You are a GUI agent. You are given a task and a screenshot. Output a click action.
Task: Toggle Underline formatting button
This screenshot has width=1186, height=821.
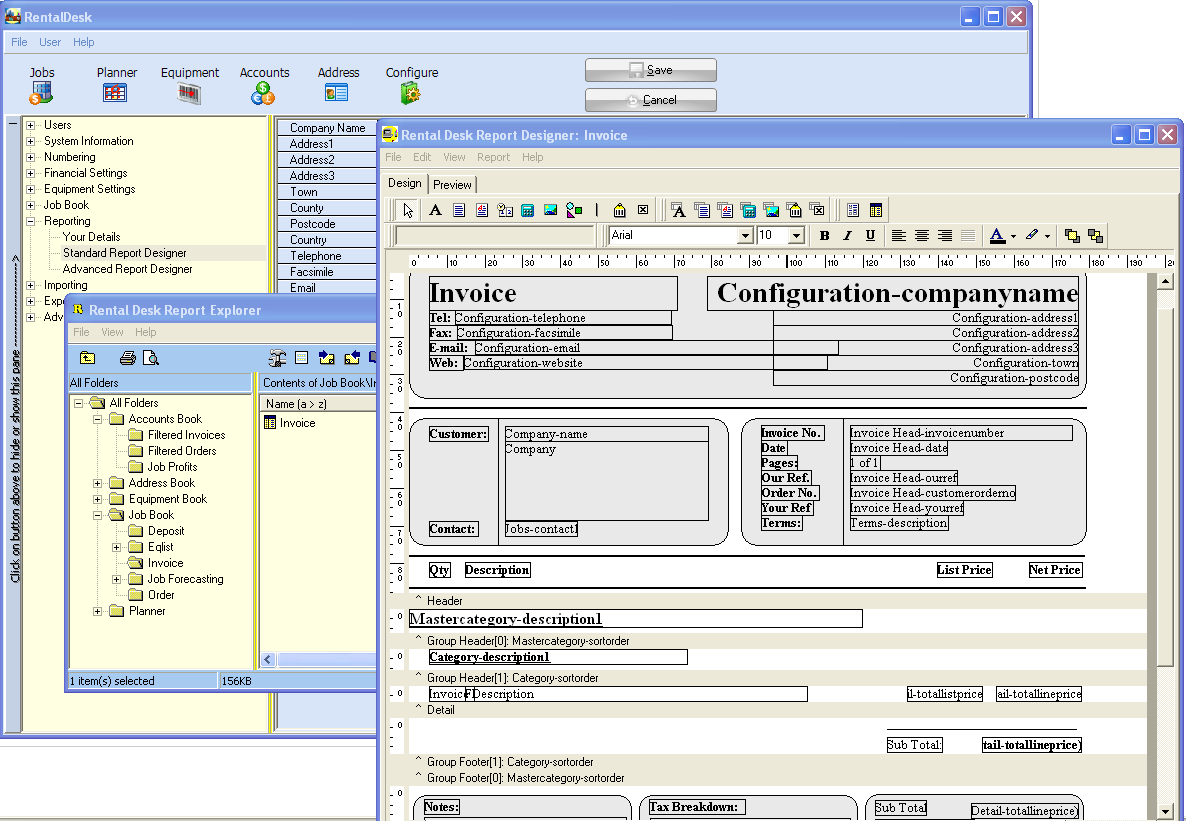[x=870, y=236]
